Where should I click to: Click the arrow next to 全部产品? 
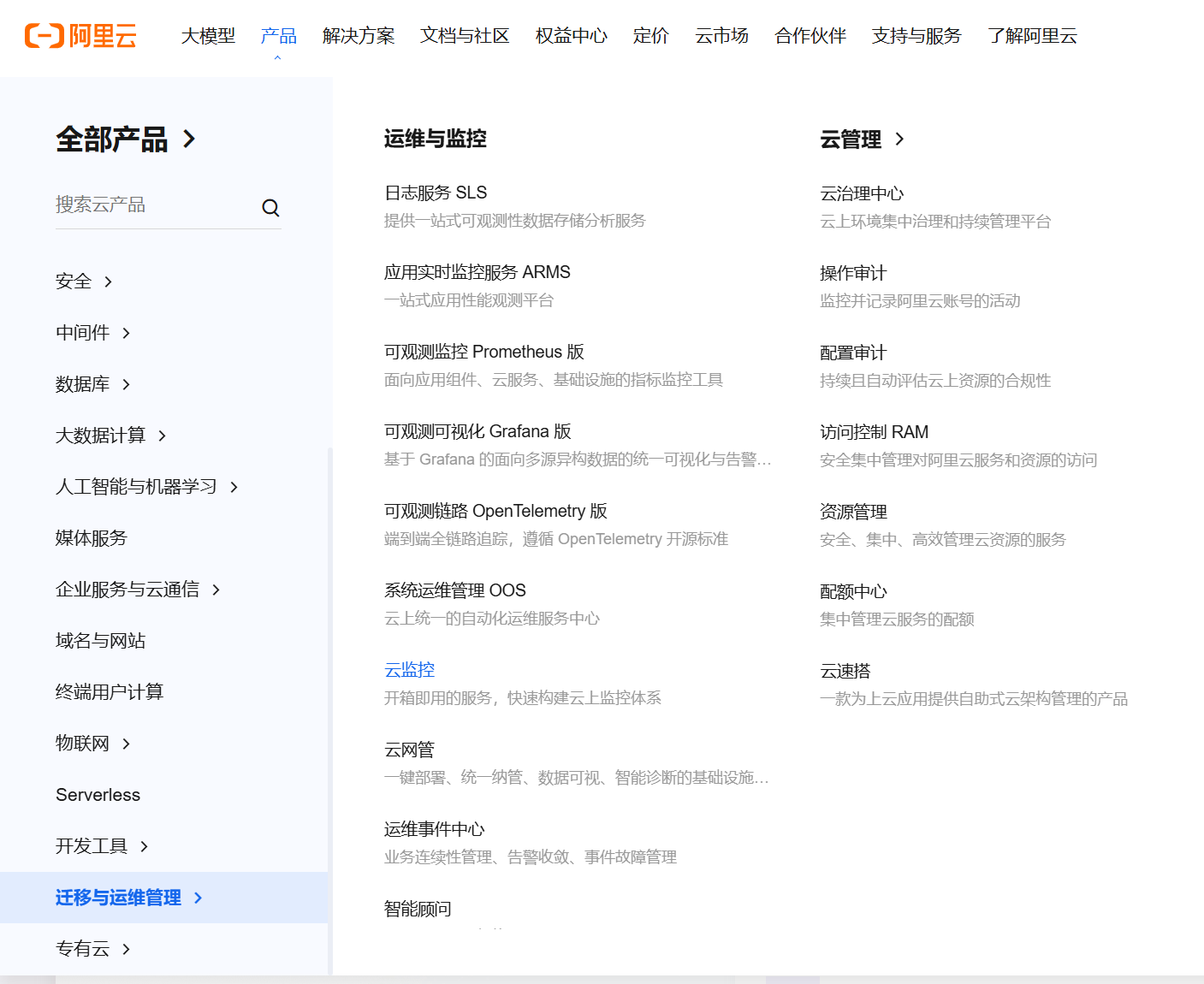pyautogui.click(x=189, y=139)
